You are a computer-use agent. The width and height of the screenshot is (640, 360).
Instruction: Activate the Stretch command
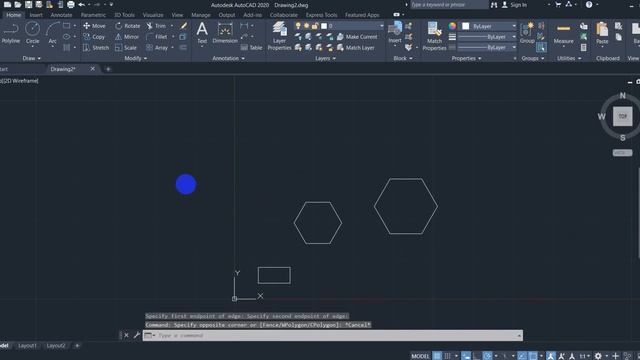[x=96, y=48]
